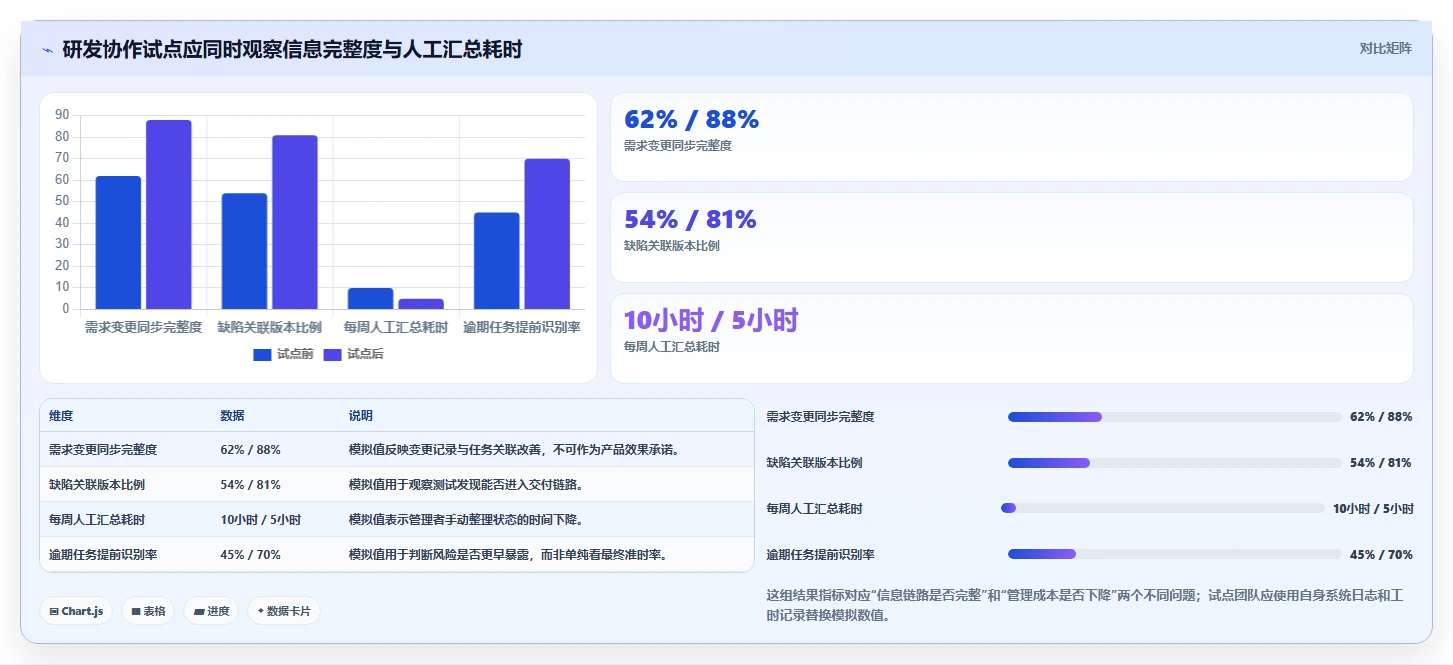The width and height of the screenshot is (1453, 665).
Task: Click the 对比矩阵 label in the header
Action: pos(1385,48)
